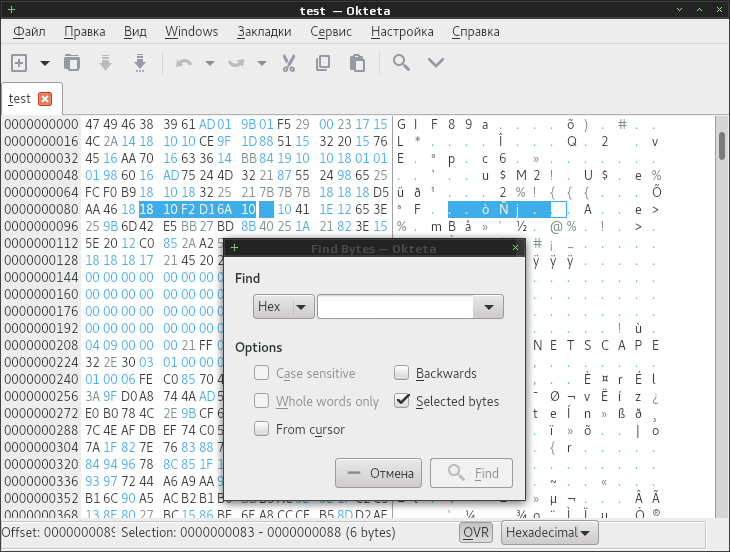730x552 pixels.
Task: Click the vertical scrollbar handle
Action: [x=722, y=146]
